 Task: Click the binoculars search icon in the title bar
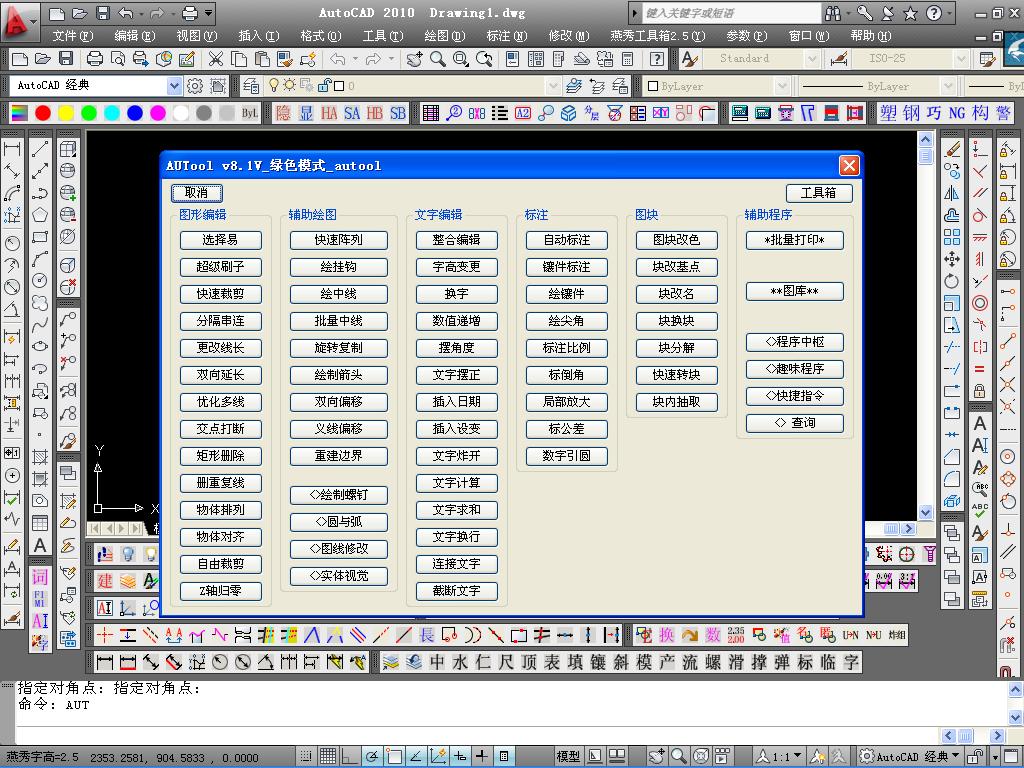pyautogui.click(x=833, y=12)
